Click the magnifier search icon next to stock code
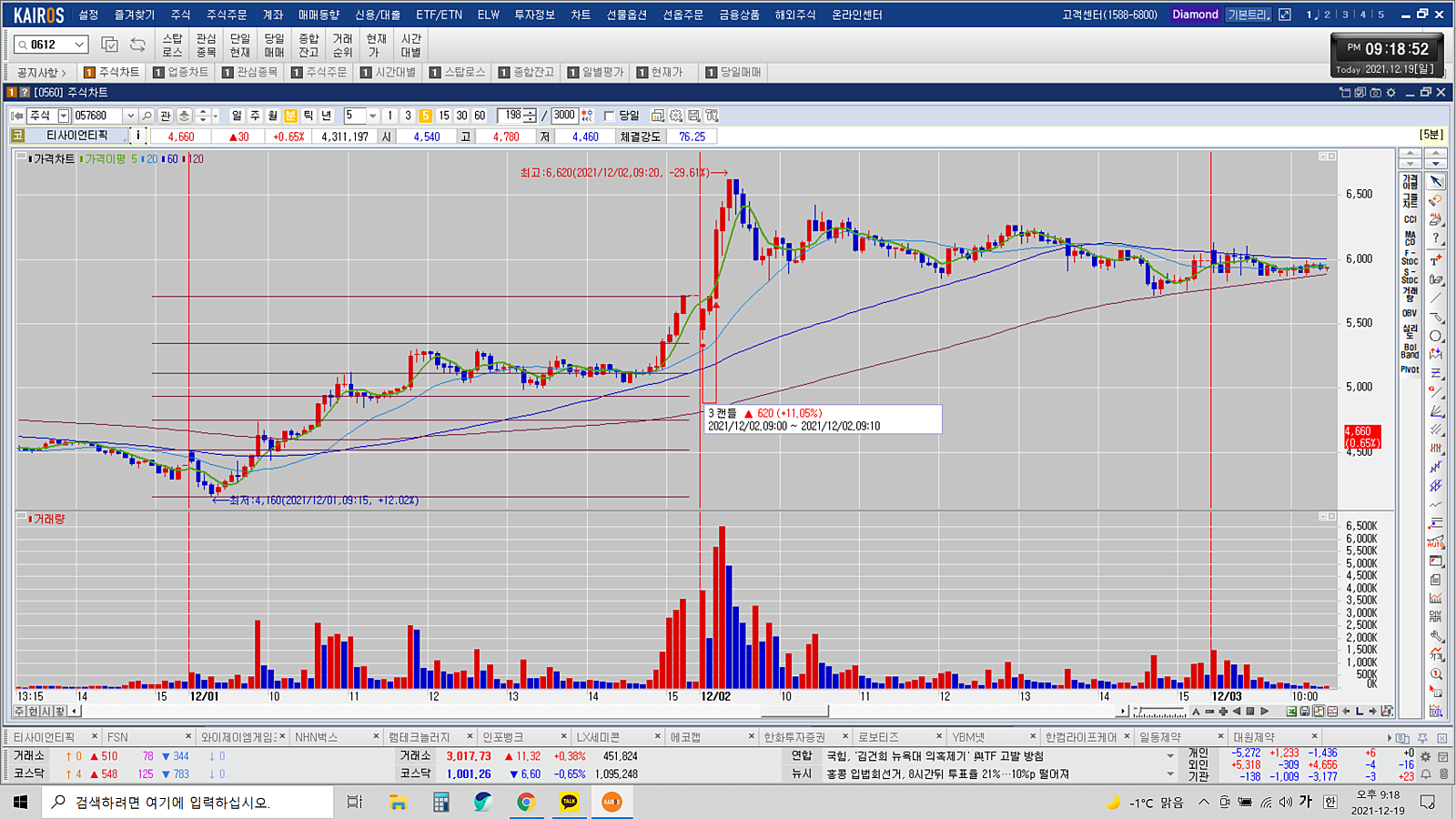 click(147, 116)
